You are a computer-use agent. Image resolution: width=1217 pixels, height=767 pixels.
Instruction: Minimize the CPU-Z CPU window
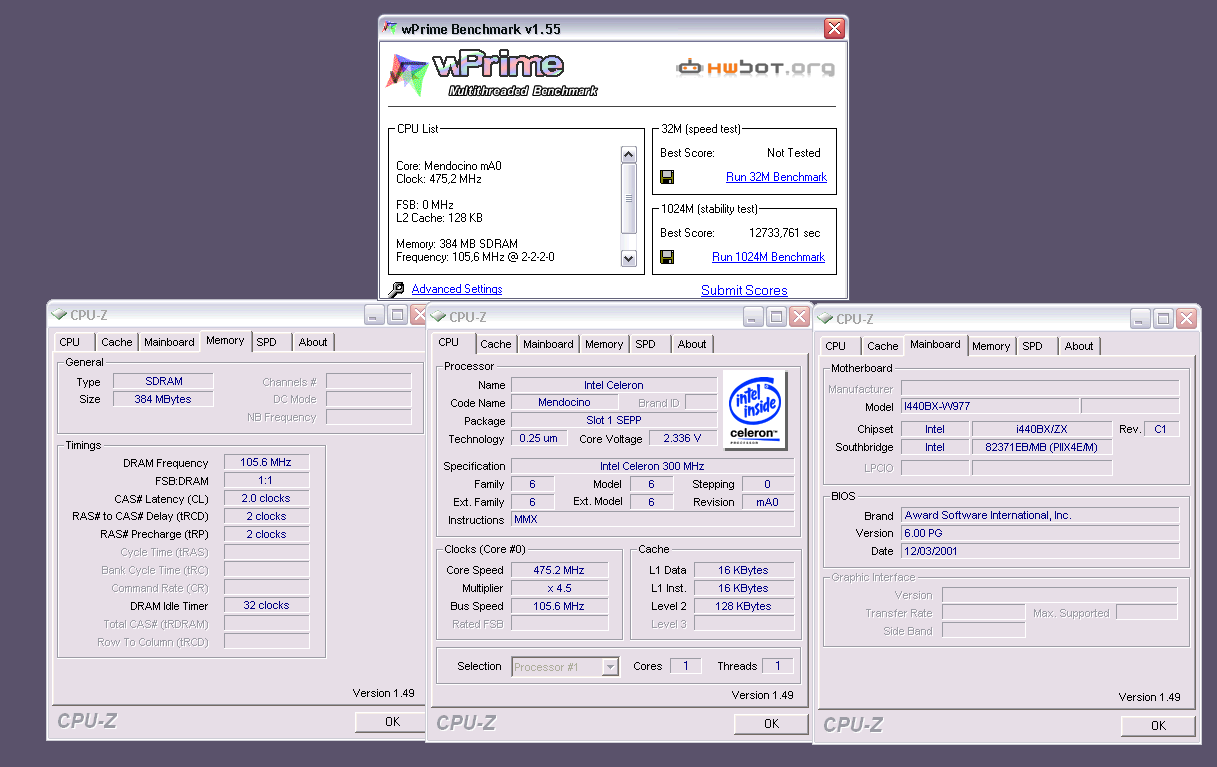[753, 317]
